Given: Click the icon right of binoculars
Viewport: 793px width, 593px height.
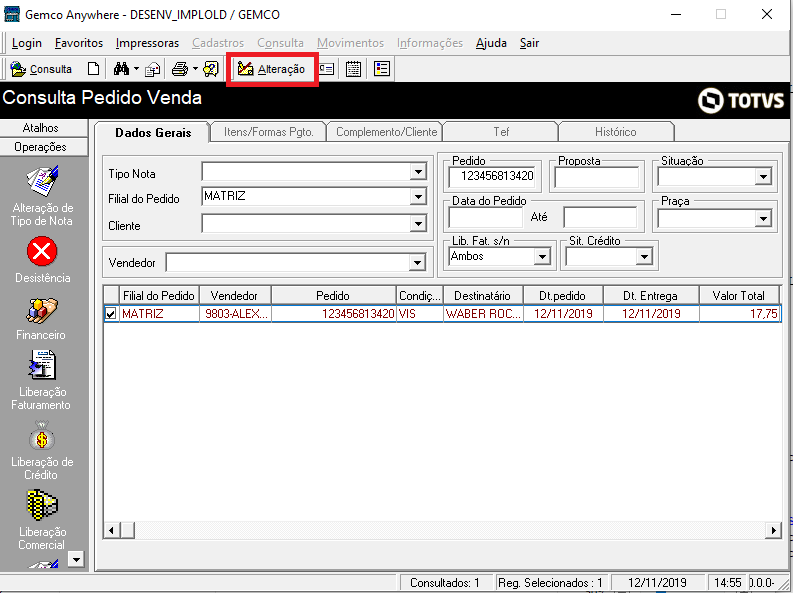Looking at the screenshot, I should (152, 69).
